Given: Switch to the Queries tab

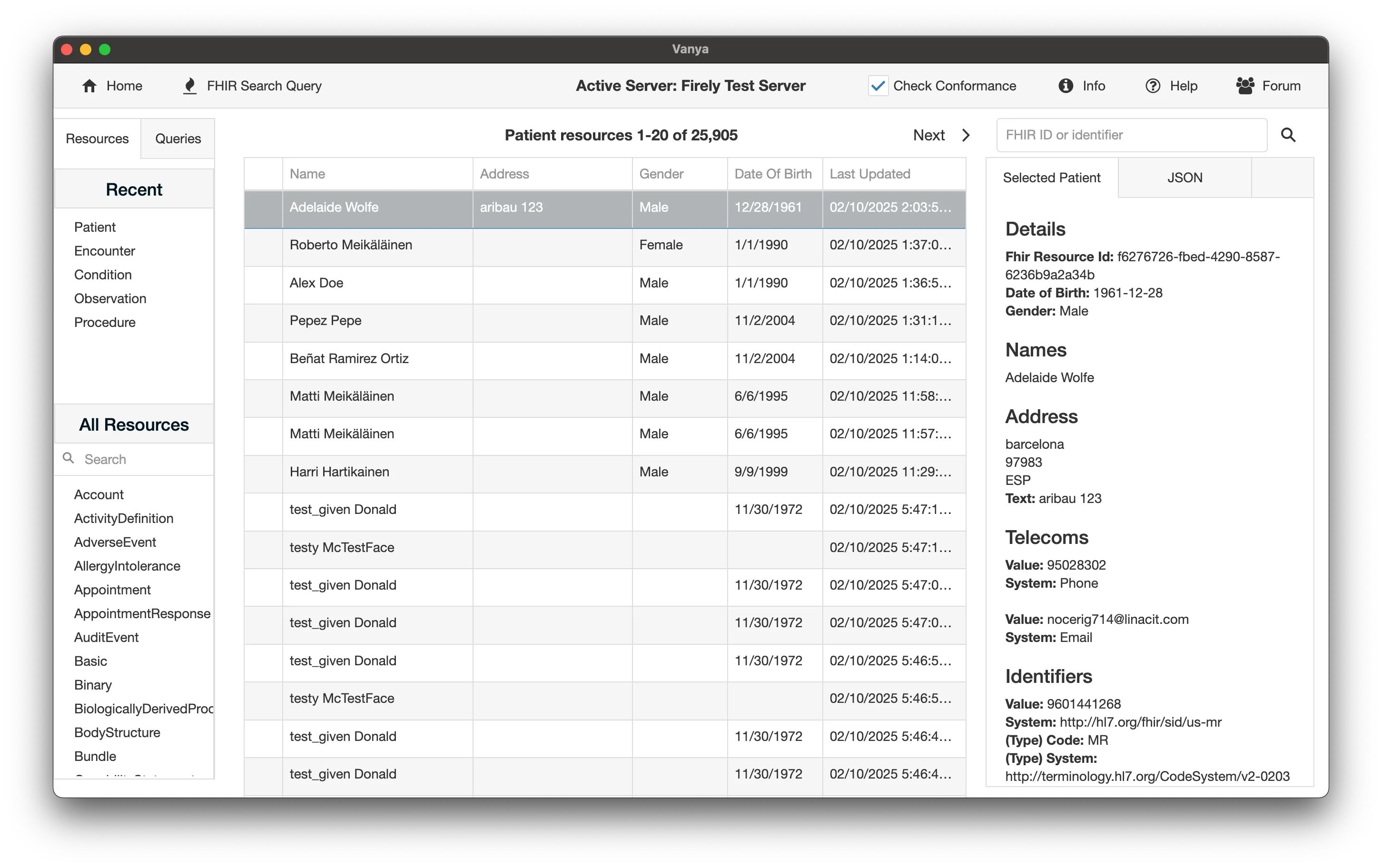Looking at the screenshot, I should point(178,138).
